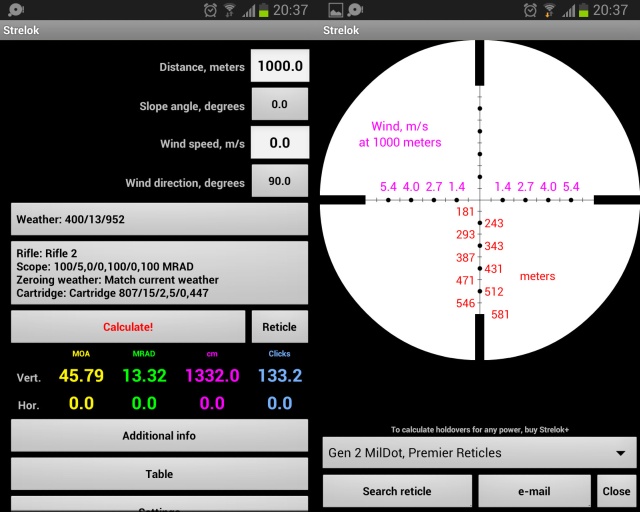The image size is (640, 512).
Task: Tap the alarm icon in the right status bar
Action: coord(530,10)
